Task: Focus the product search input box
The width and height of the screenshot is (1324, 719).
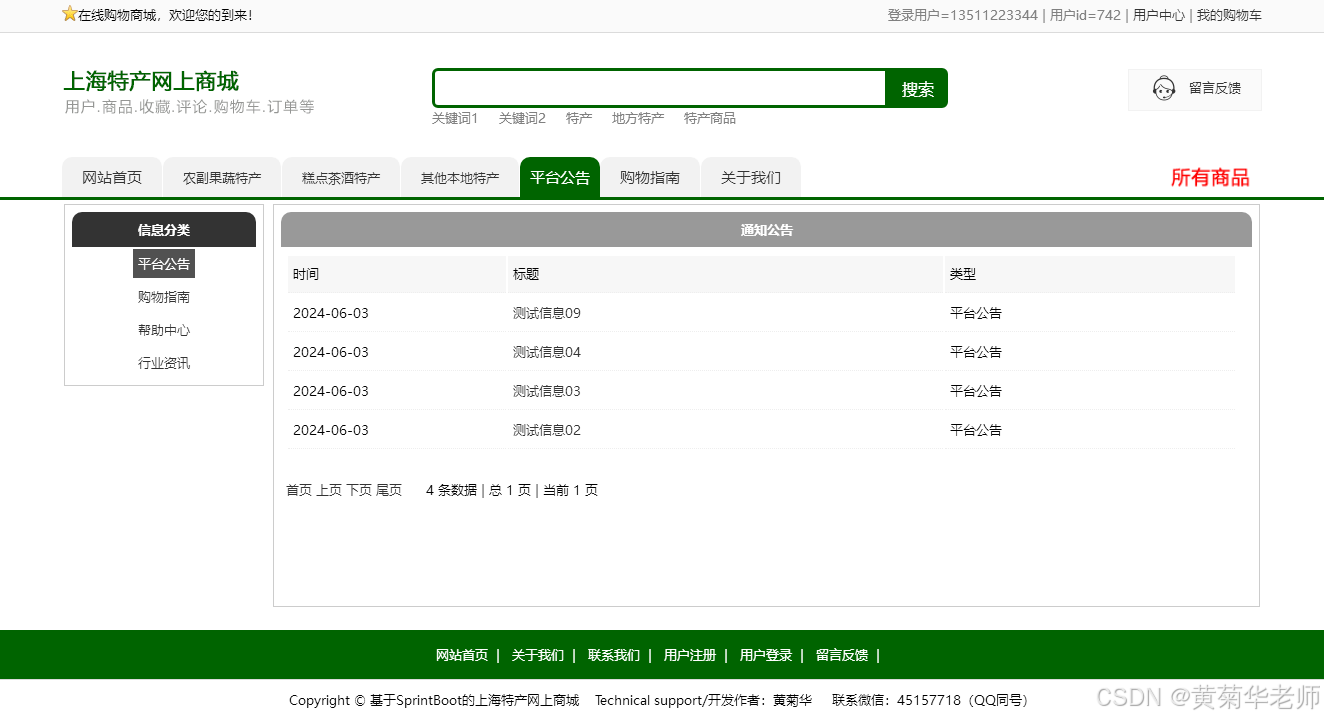Action: (660, 88)
